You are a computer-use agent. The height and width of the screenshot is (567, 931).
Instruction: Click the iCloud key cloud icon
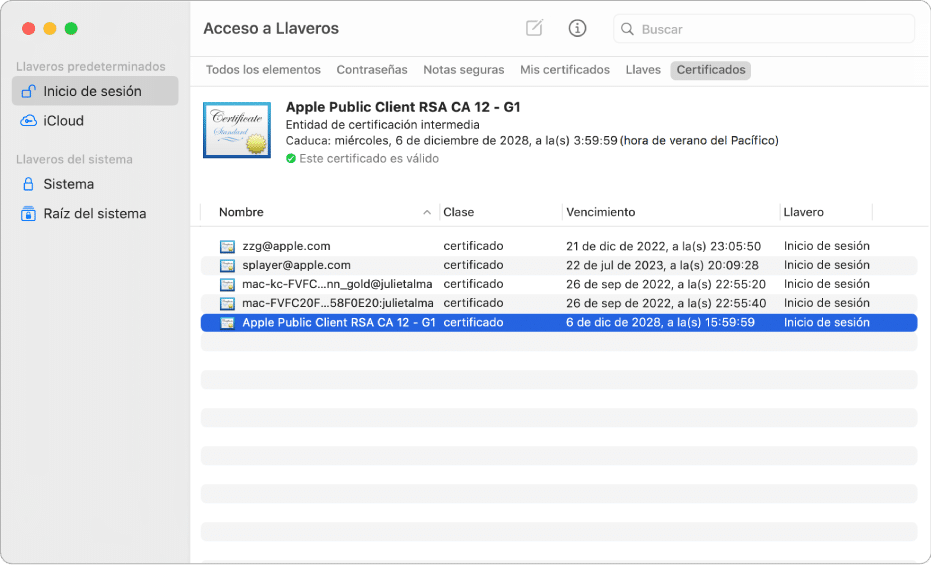point(28,121)
